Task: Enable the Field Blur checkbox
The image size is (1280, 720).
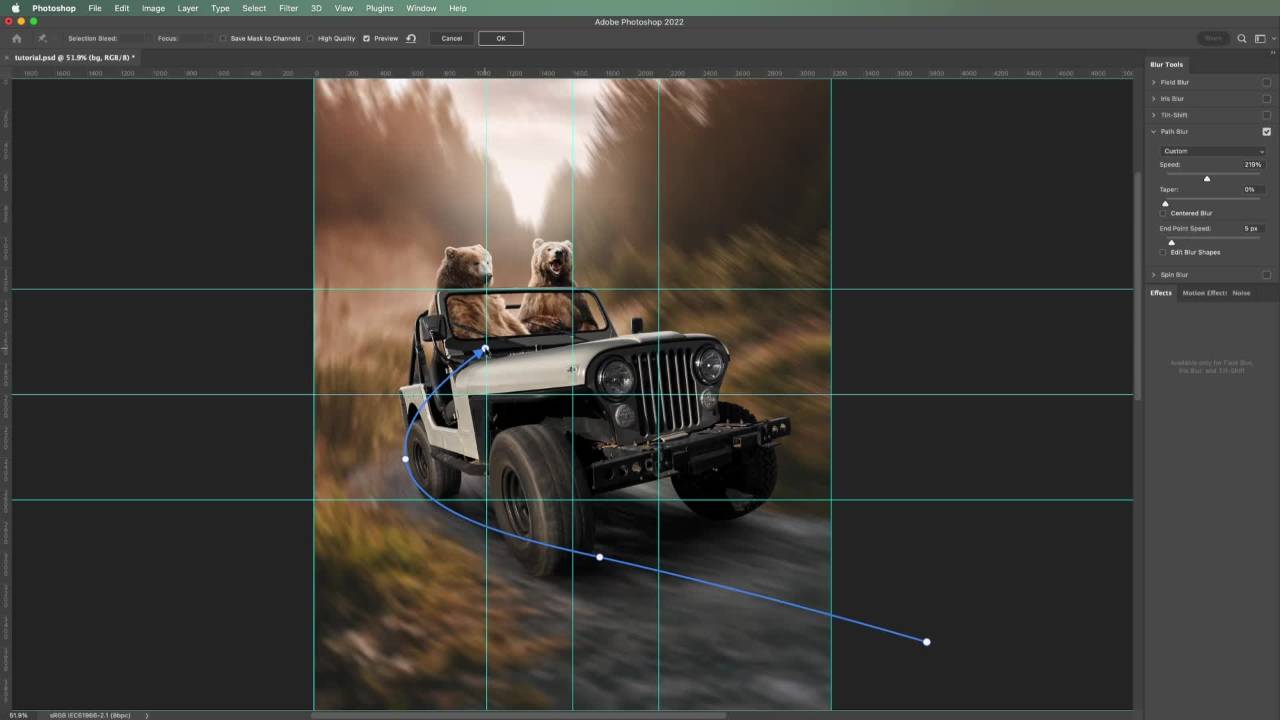Action: pyautogui.click(x=1267, y=82)
